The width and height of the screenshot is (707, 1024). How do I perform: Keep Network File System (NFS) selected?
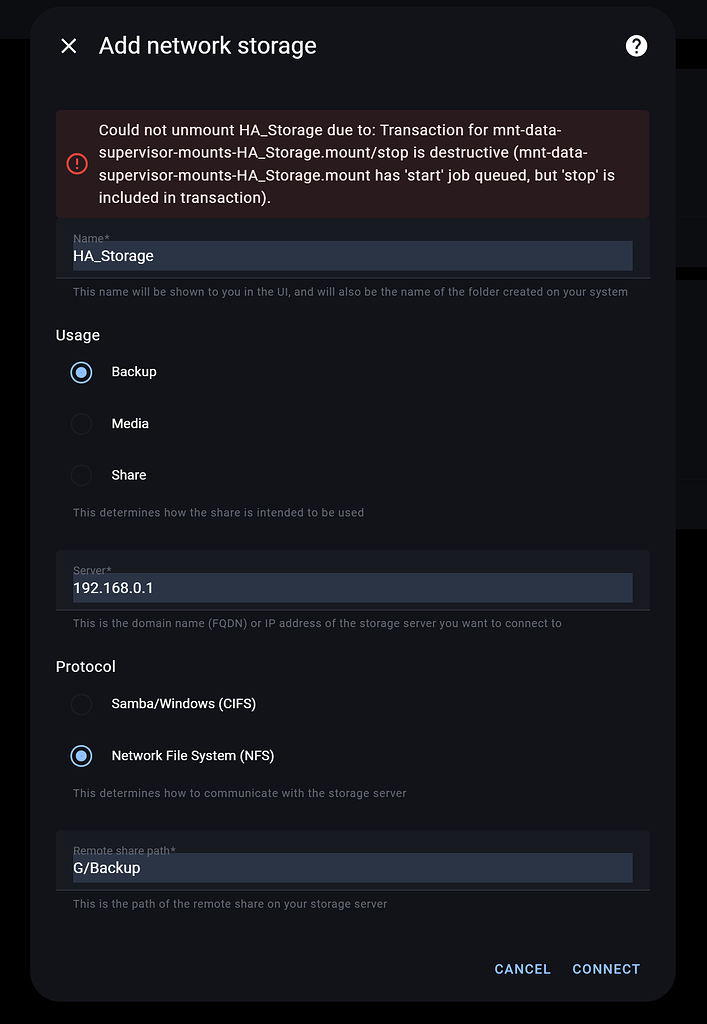point(81,756)
